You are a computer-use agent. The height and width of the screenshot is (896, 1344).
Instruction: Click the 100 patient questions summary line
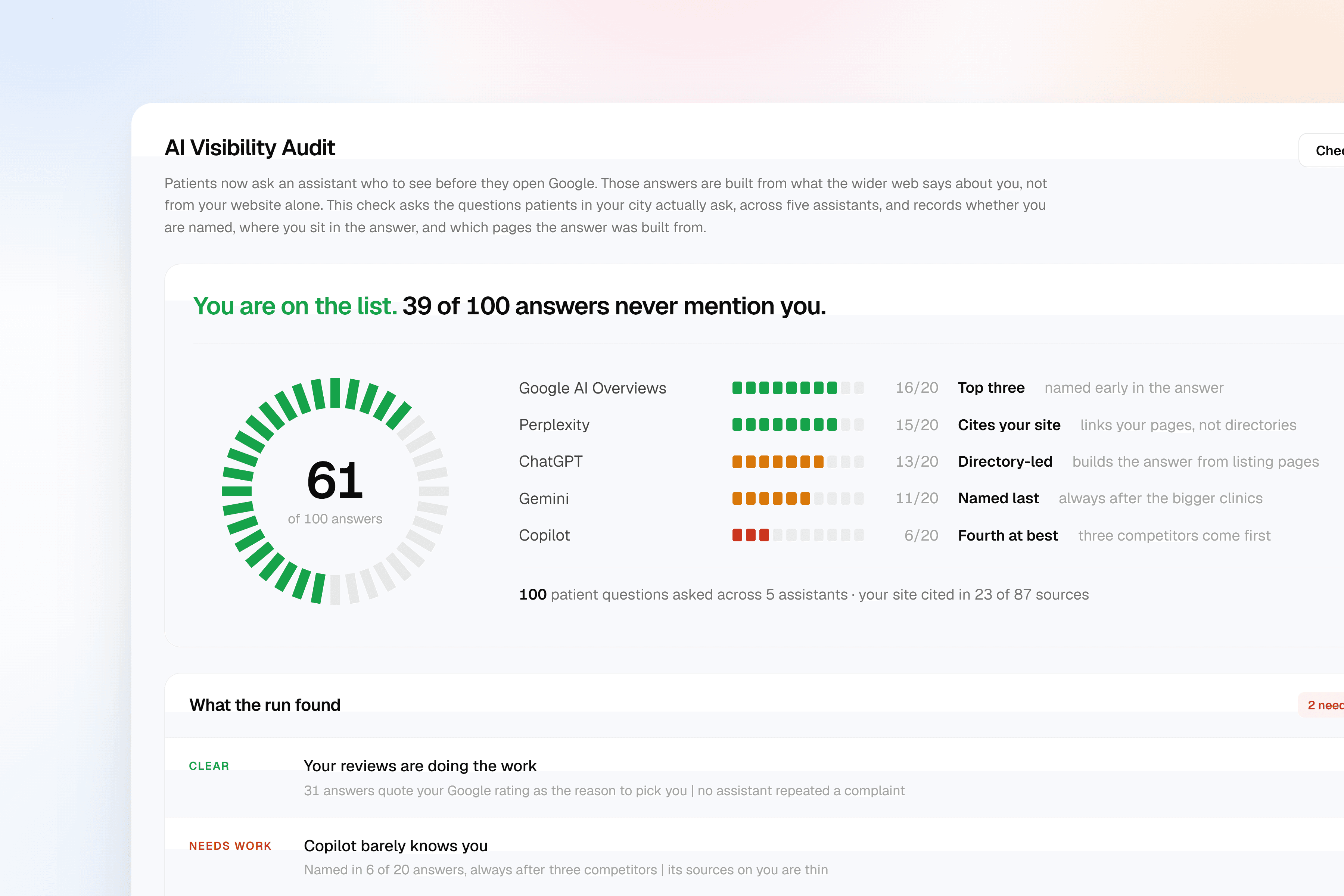point(803,594)
